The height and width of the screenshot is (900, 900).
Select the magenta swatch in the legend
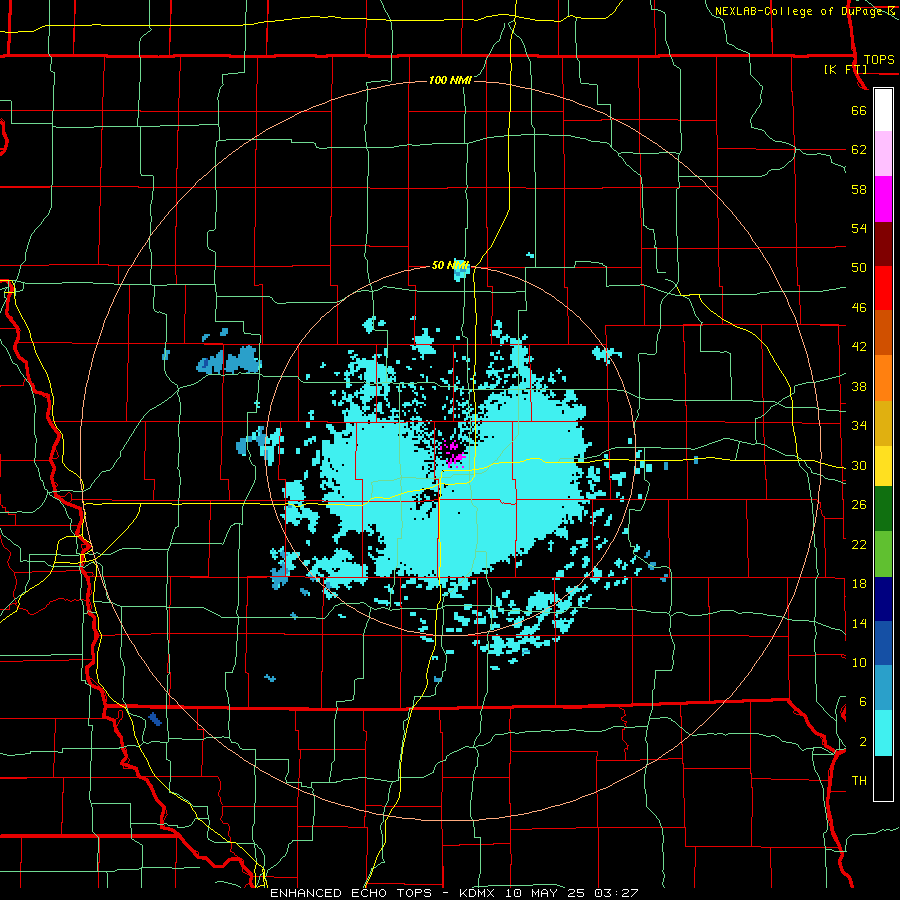click(883, 199)
